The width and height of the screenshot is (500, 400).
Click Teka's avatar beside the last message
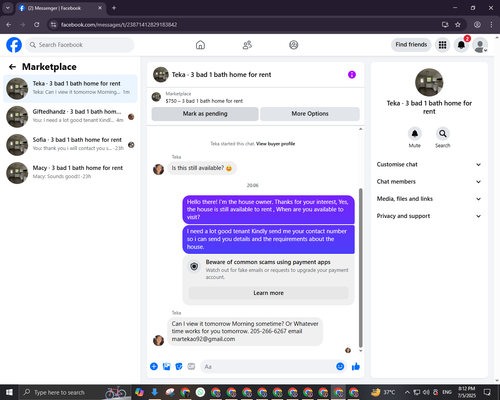(158, 340)
